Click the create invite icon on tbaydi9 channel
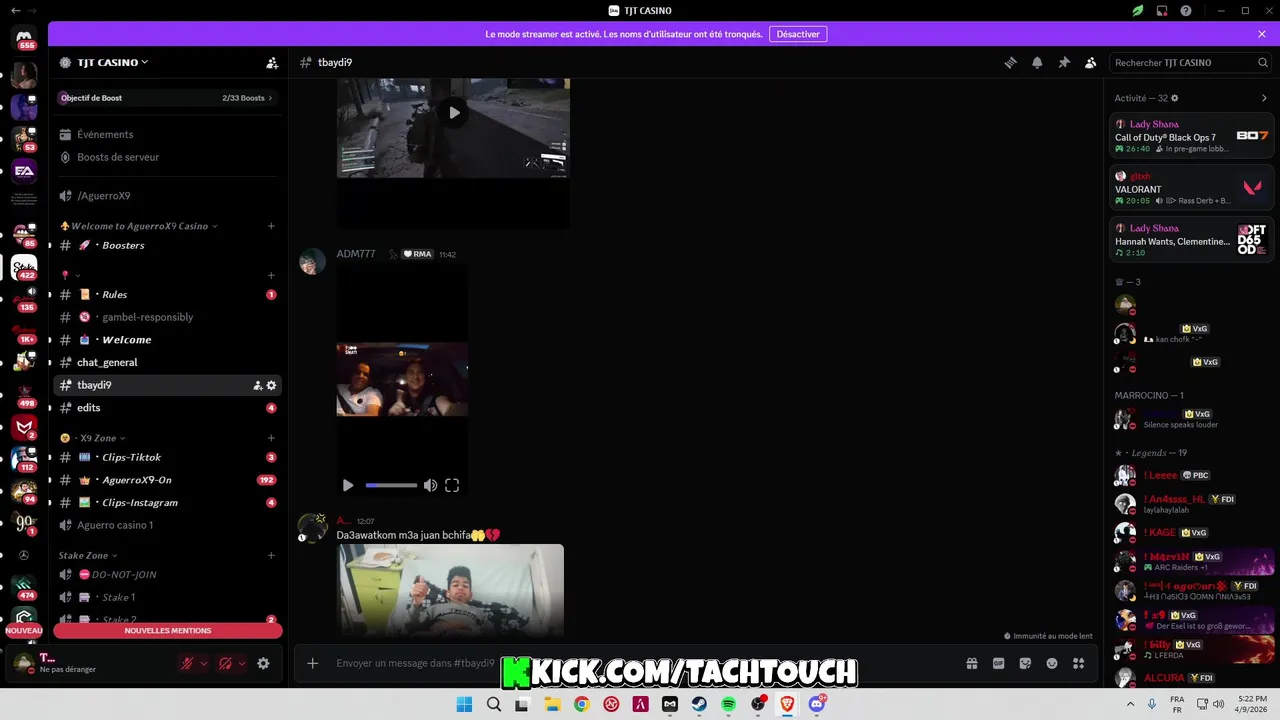This screenshot has height=720, width=1280. [257, 385]
